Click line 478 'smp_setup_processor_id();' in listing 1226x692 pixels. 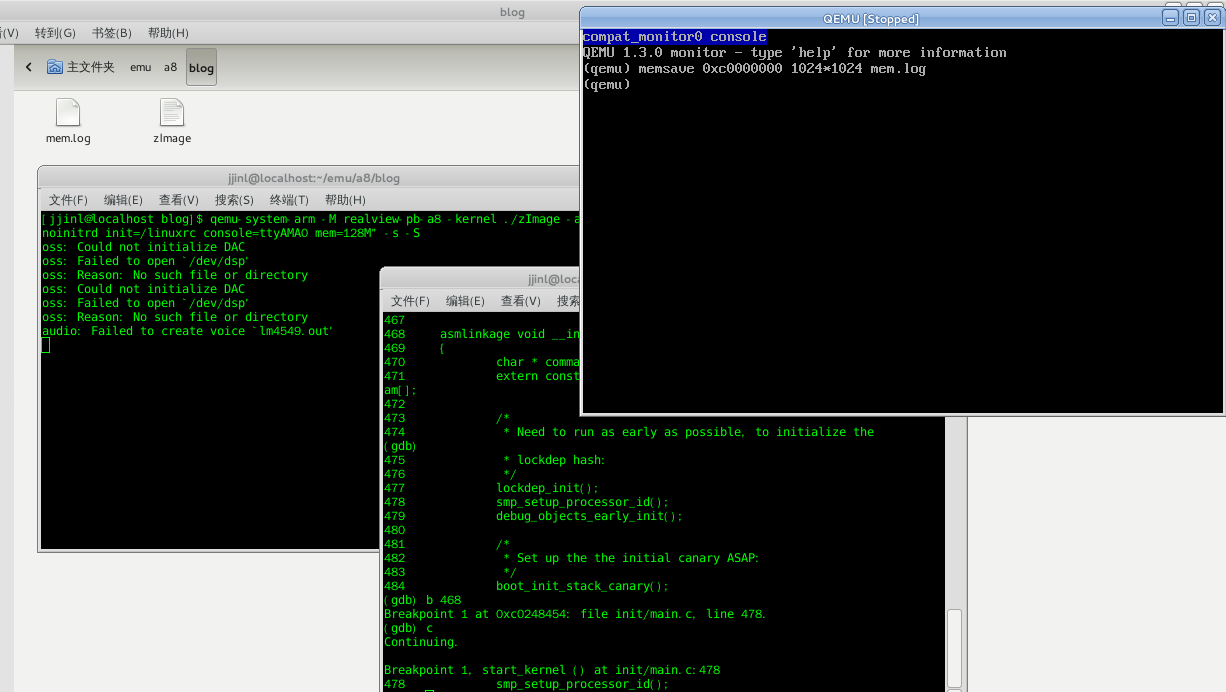(x=582, y=502)
